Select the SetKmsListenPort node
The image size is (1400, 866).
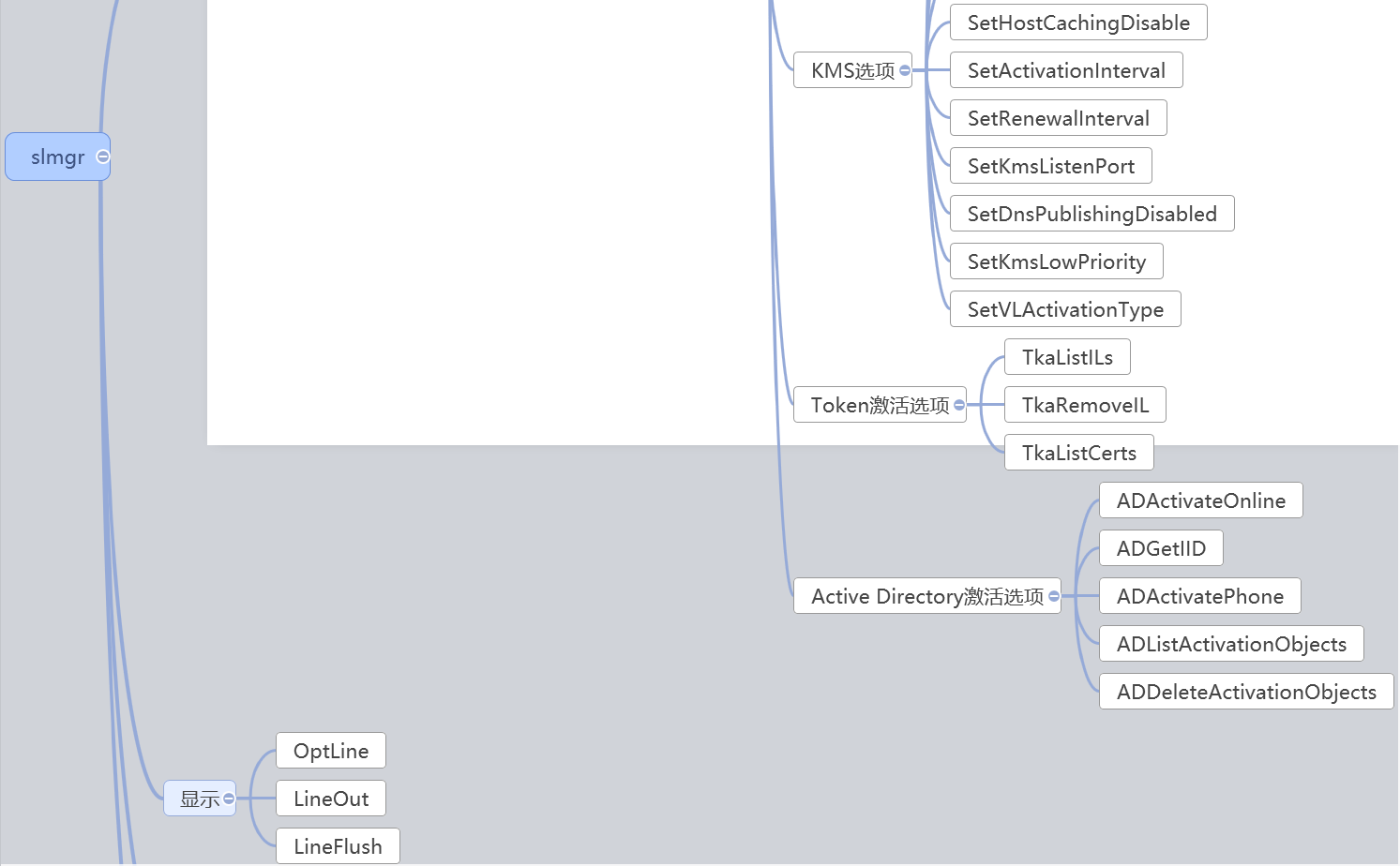pyautogui.click(x=1050, y=166)
